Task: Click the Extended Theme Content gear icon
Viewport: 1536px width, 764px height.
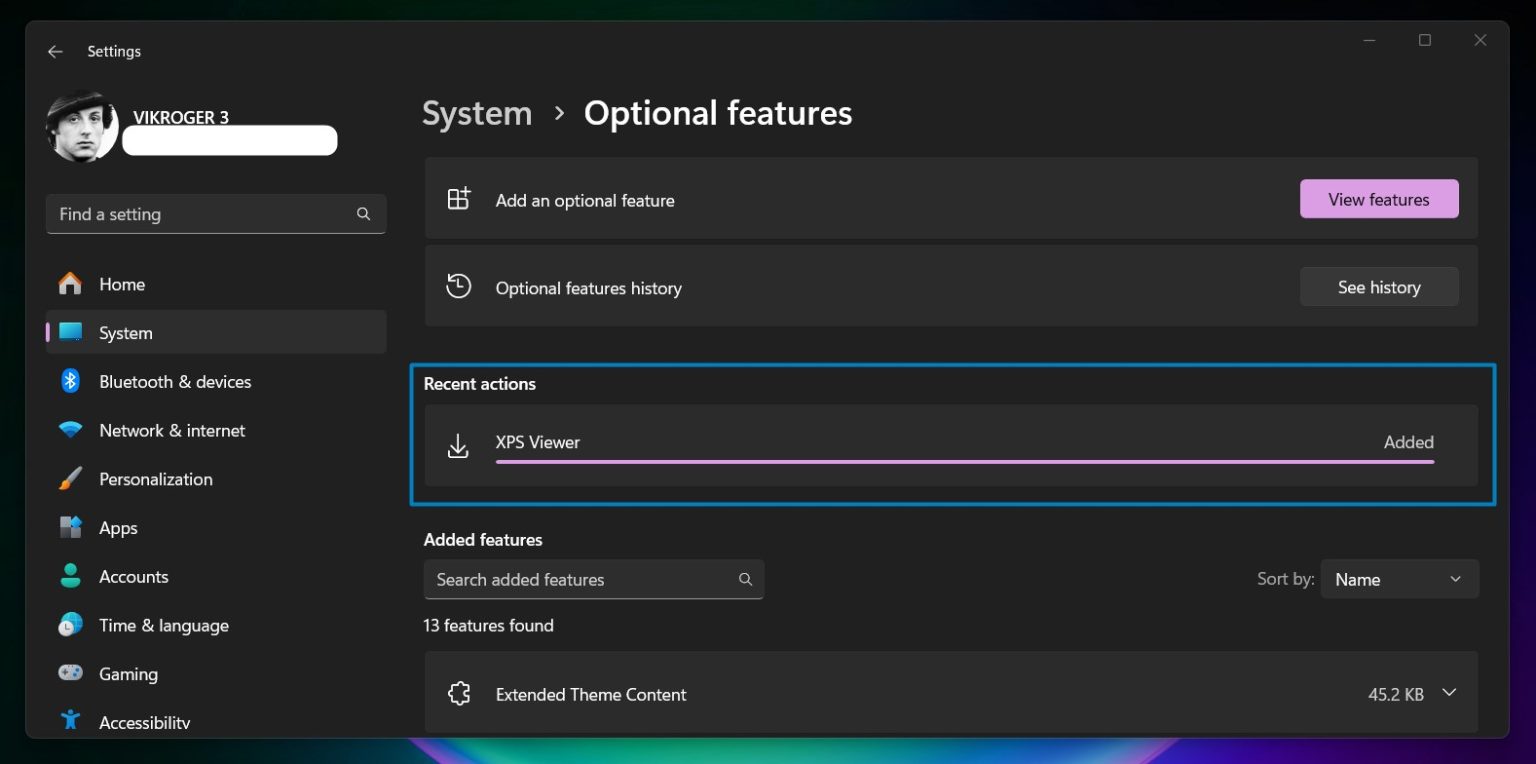Action: coord(459,693)
